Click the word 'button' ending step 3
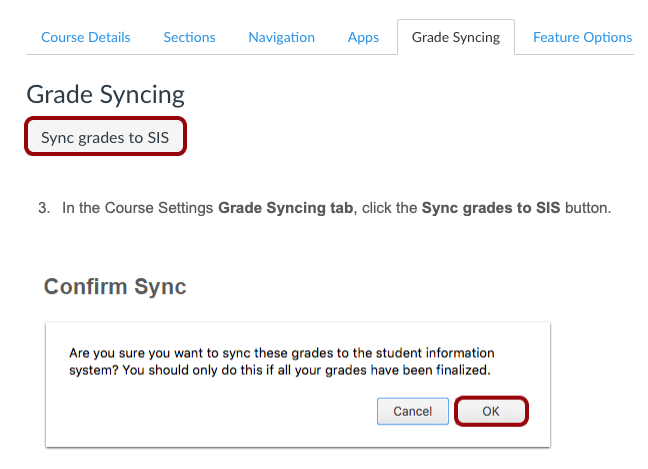648x469 pixels. (587, 208)
